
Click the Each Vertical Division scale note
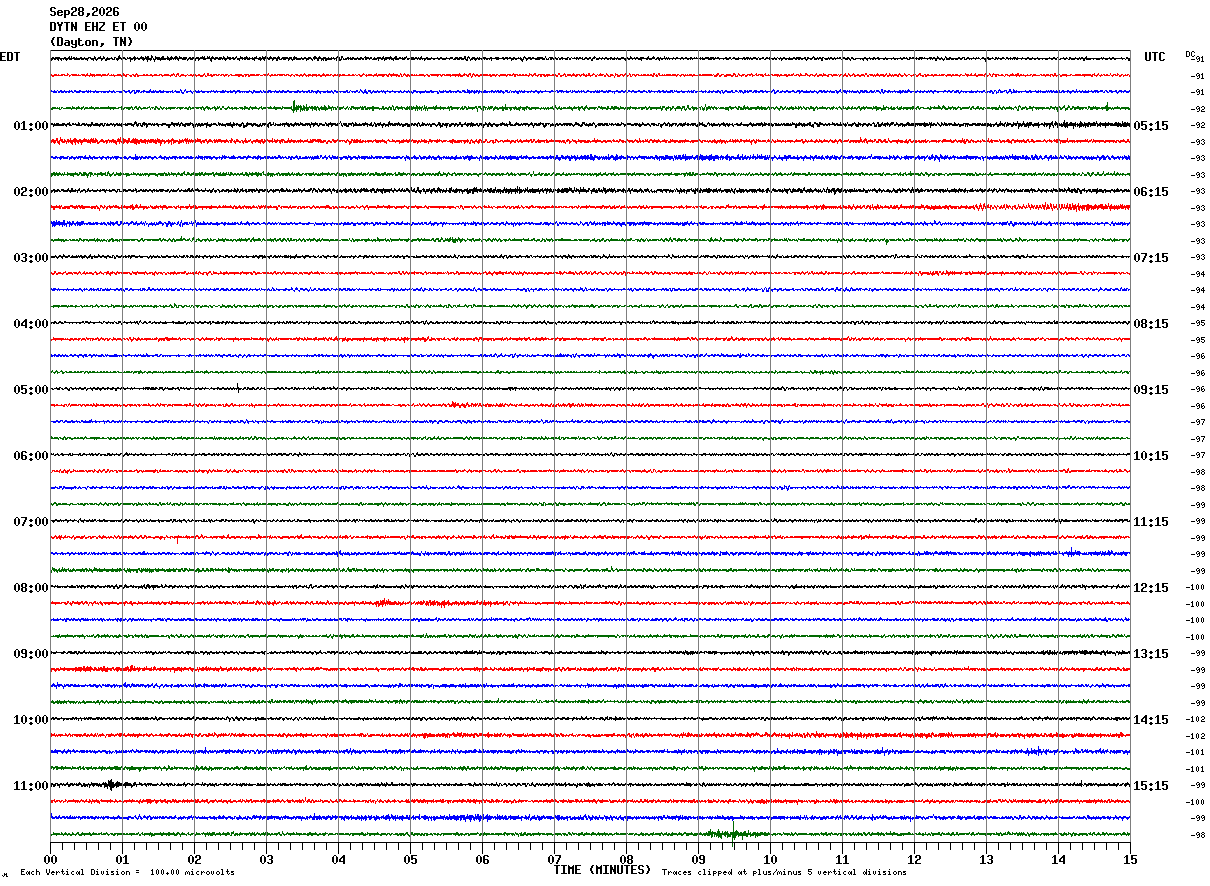pos(127,873)
